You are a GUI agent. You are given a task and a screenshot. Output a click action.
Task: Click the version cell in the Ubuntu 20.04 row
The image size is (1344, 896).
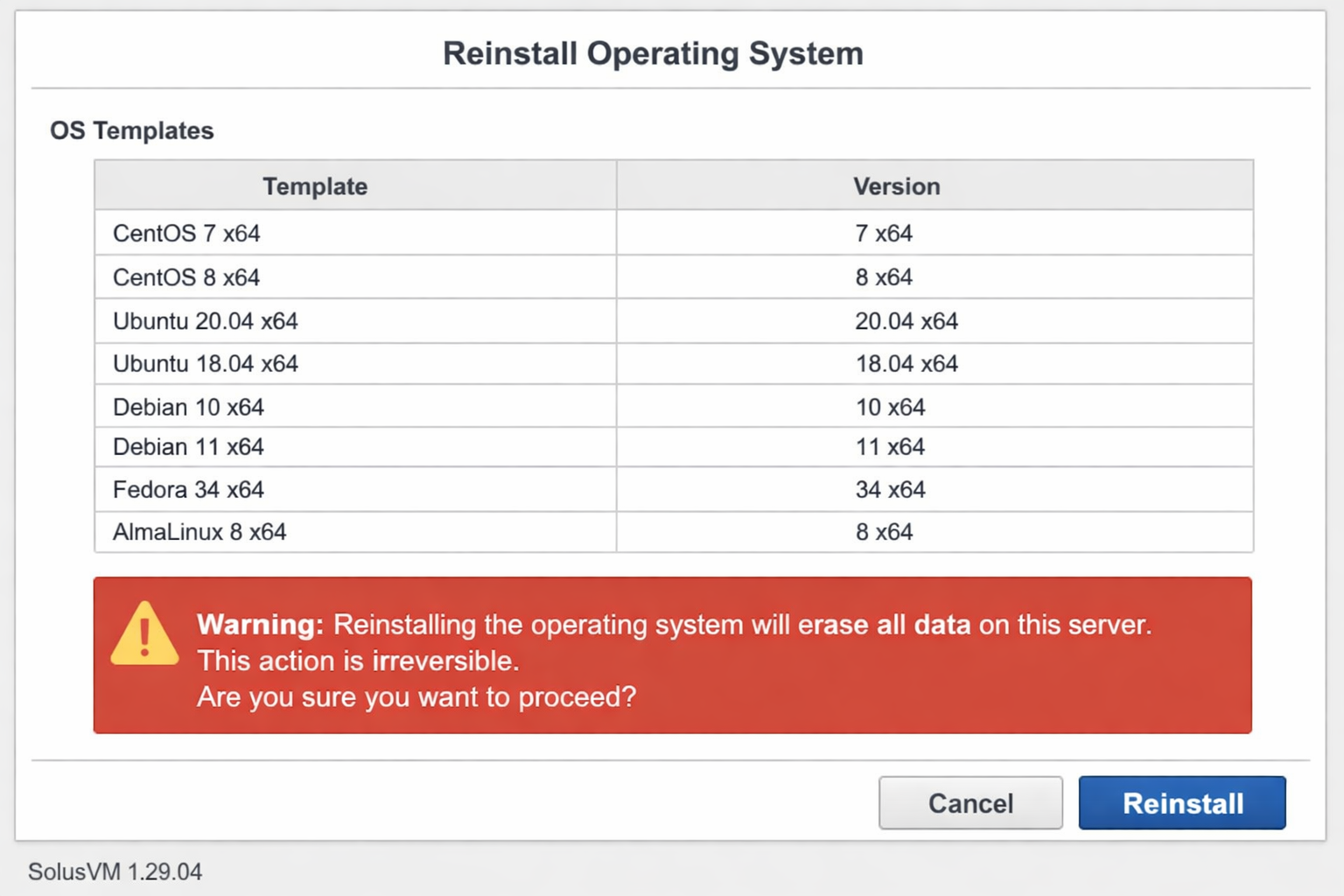click(906, 321)
